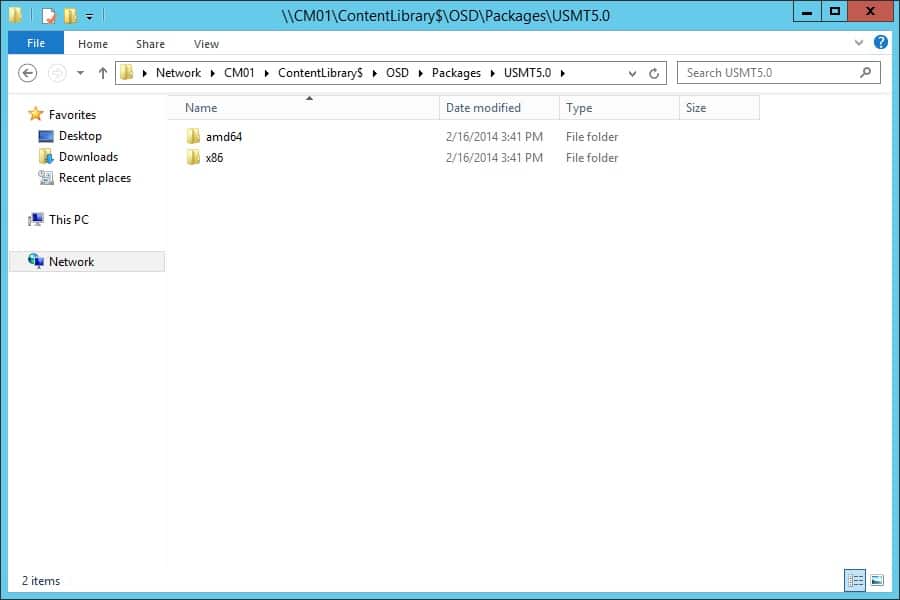This screenshot has width=900, height=600.
Task: Click the Up one level arrow
Action: click(x=103, y=72)
